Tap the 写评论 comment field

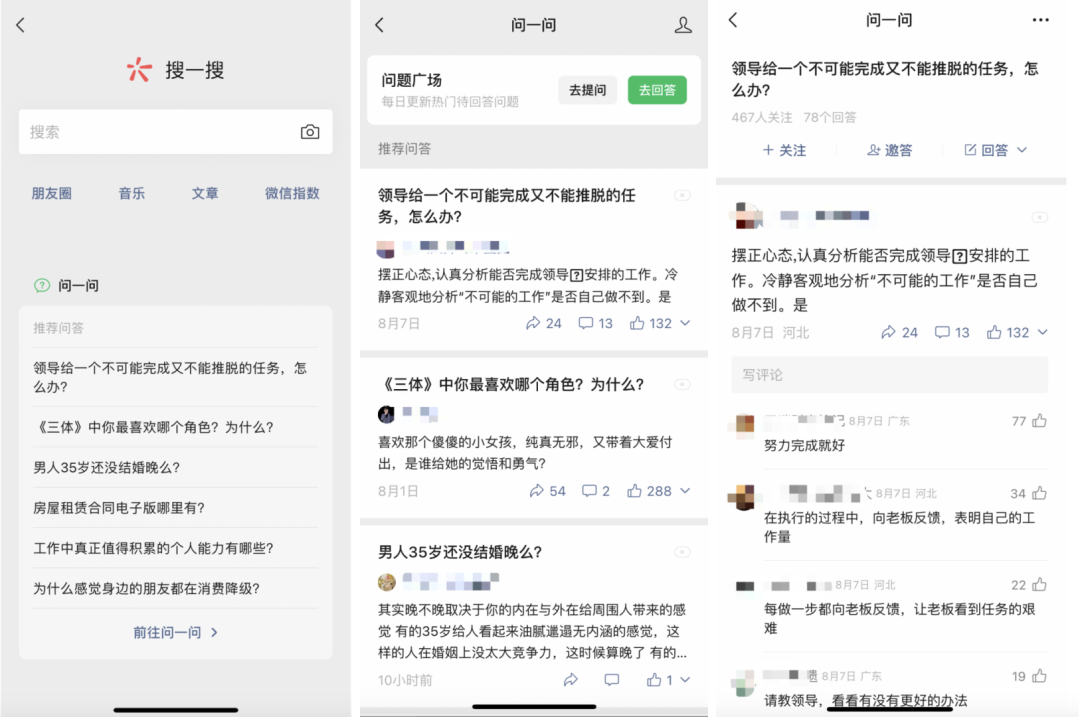[889, 375]
